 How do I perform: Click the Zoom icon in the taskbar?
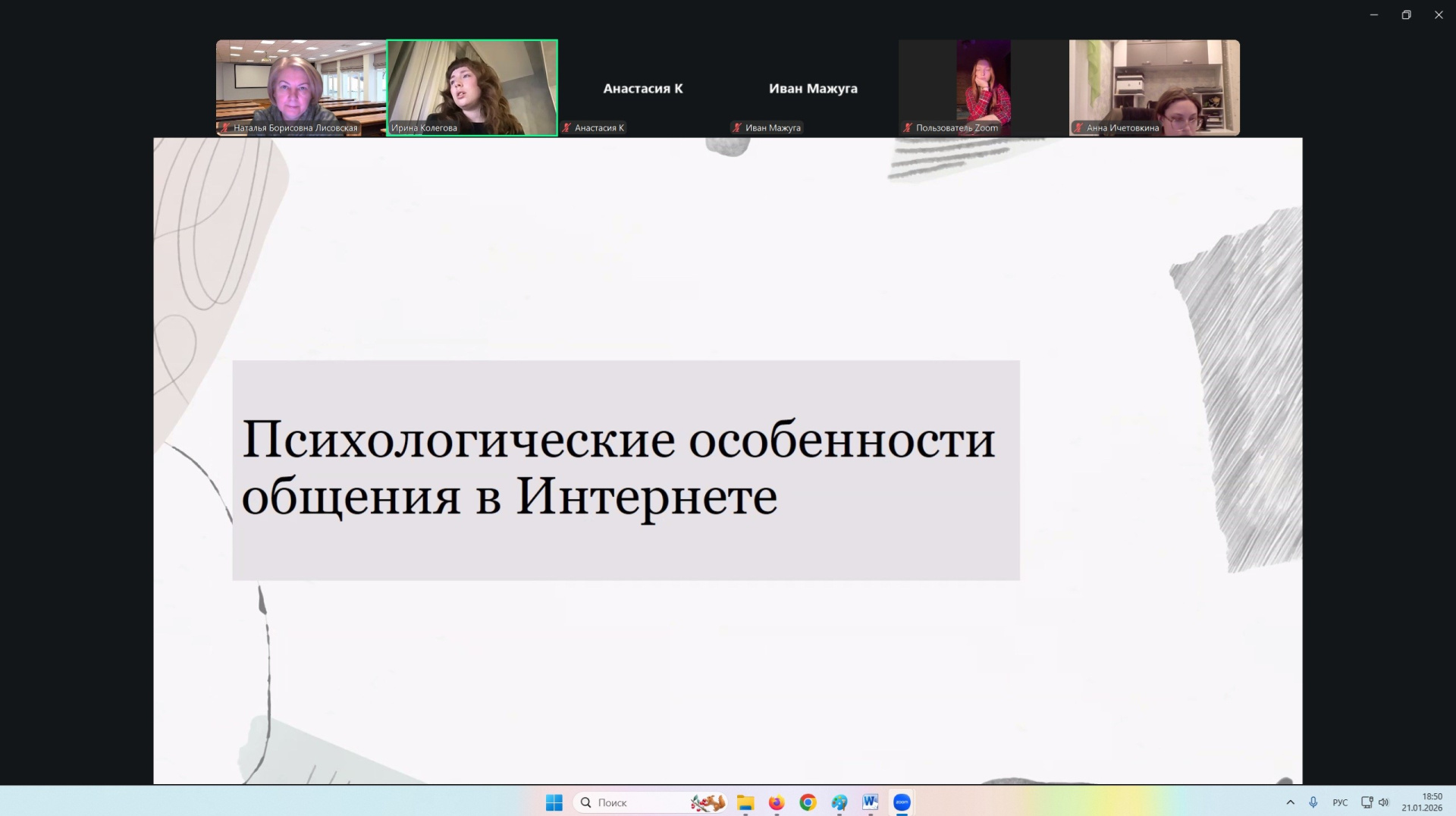pos(902,802)
